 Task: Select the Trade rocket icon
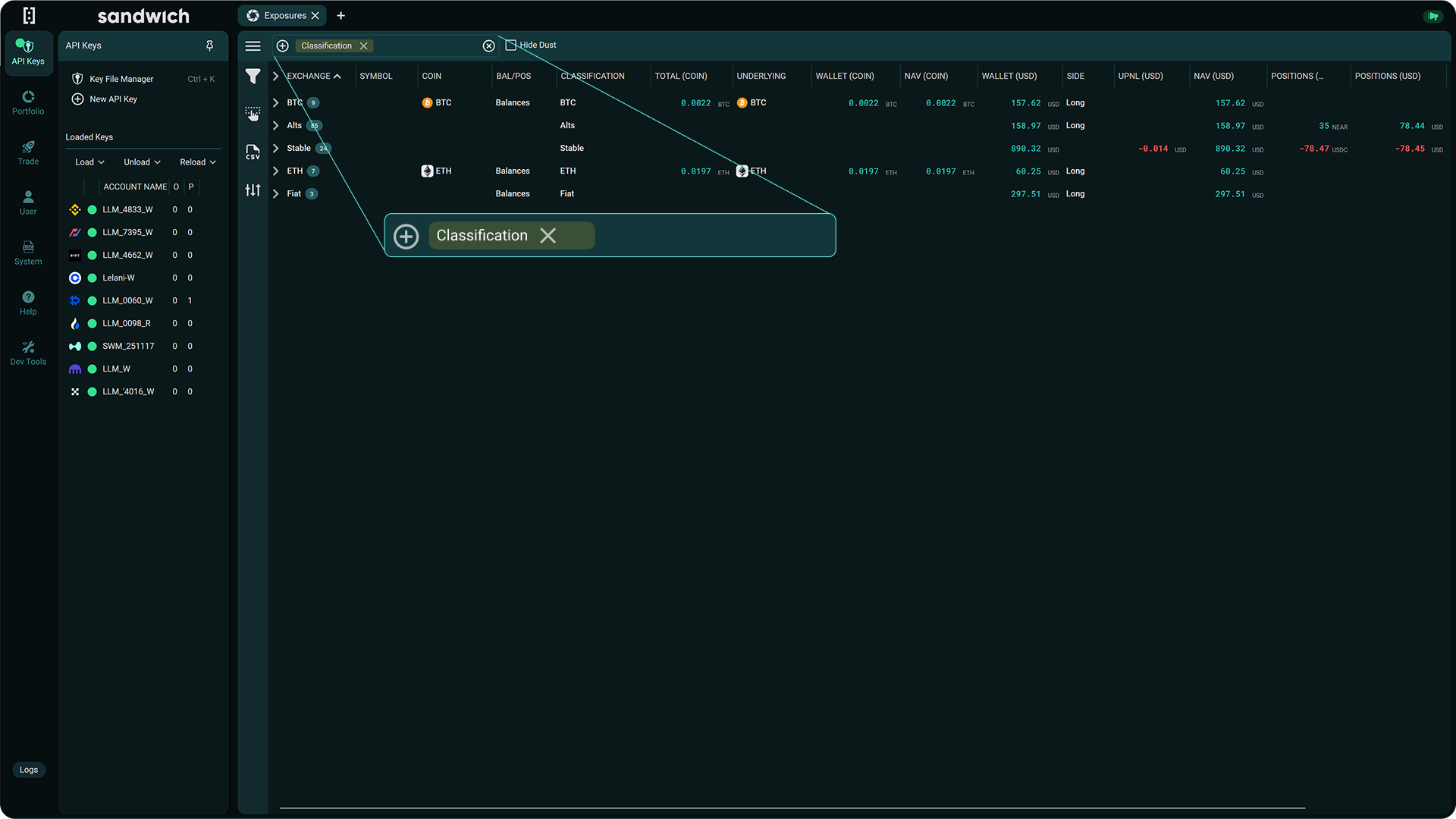pyautogui.click(x=28, y=153)
